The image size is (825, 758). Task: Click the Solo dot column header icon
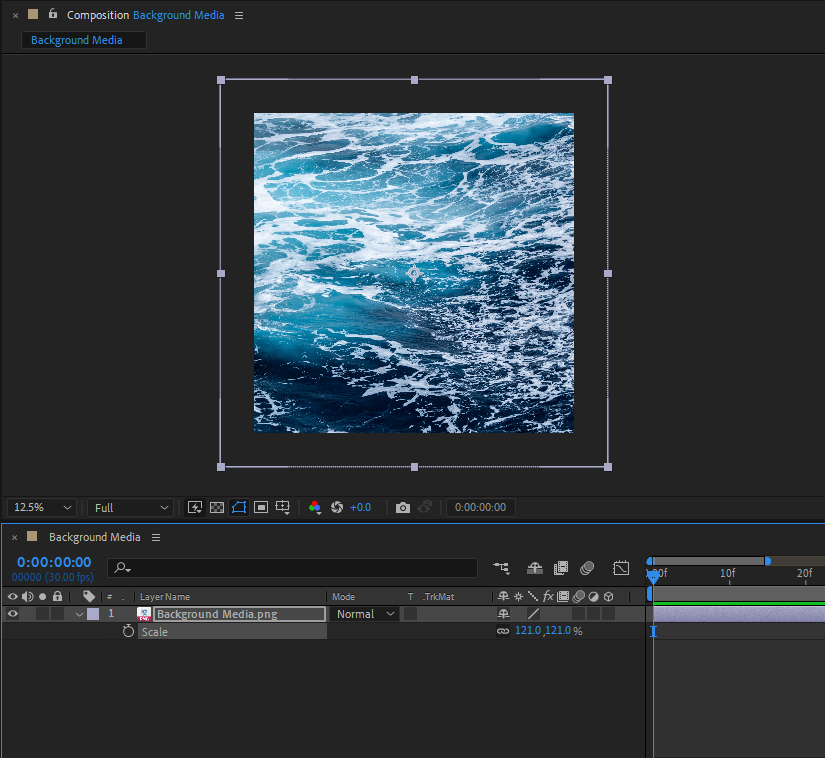pyautogui.click(x=43, y=597)
